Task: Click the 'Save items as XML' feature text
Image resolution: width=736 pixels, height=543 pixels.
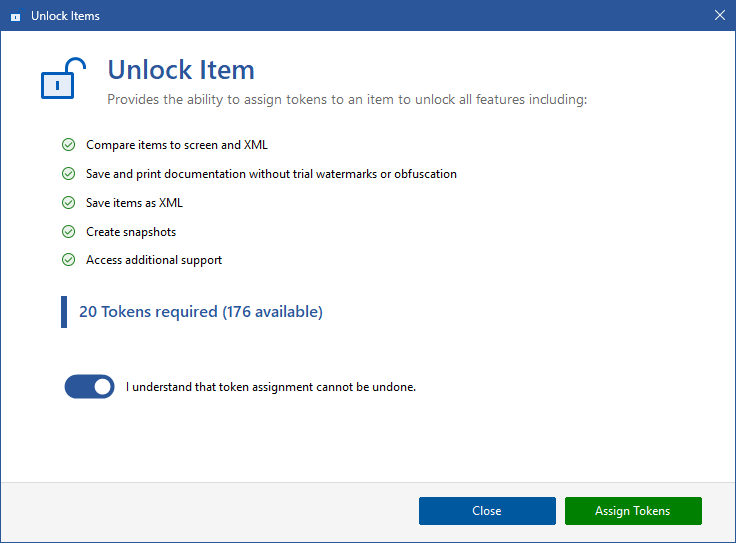Action: 134,203
